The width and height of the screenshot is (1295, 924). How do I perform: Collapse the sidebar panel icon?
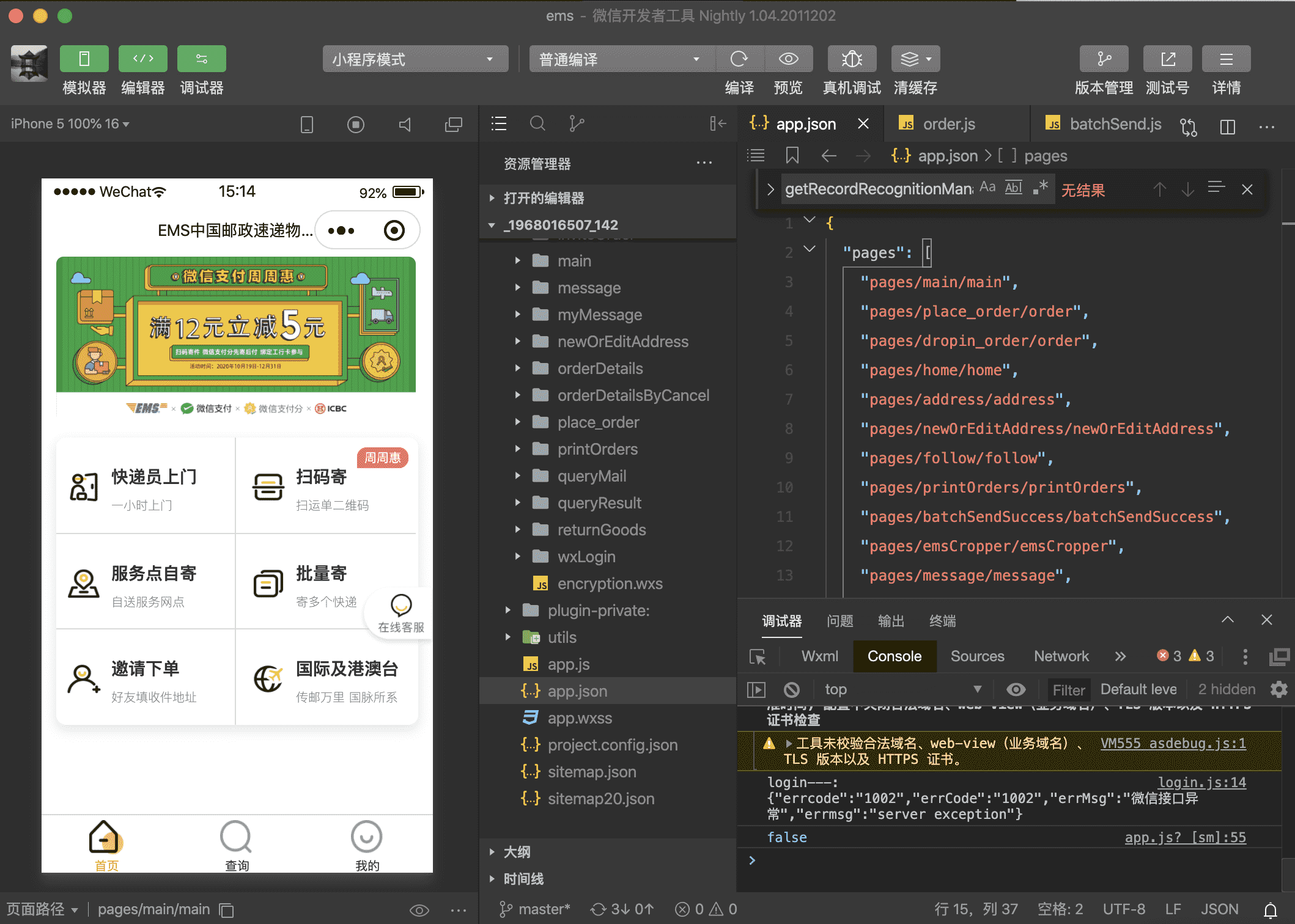pos(718,124)
